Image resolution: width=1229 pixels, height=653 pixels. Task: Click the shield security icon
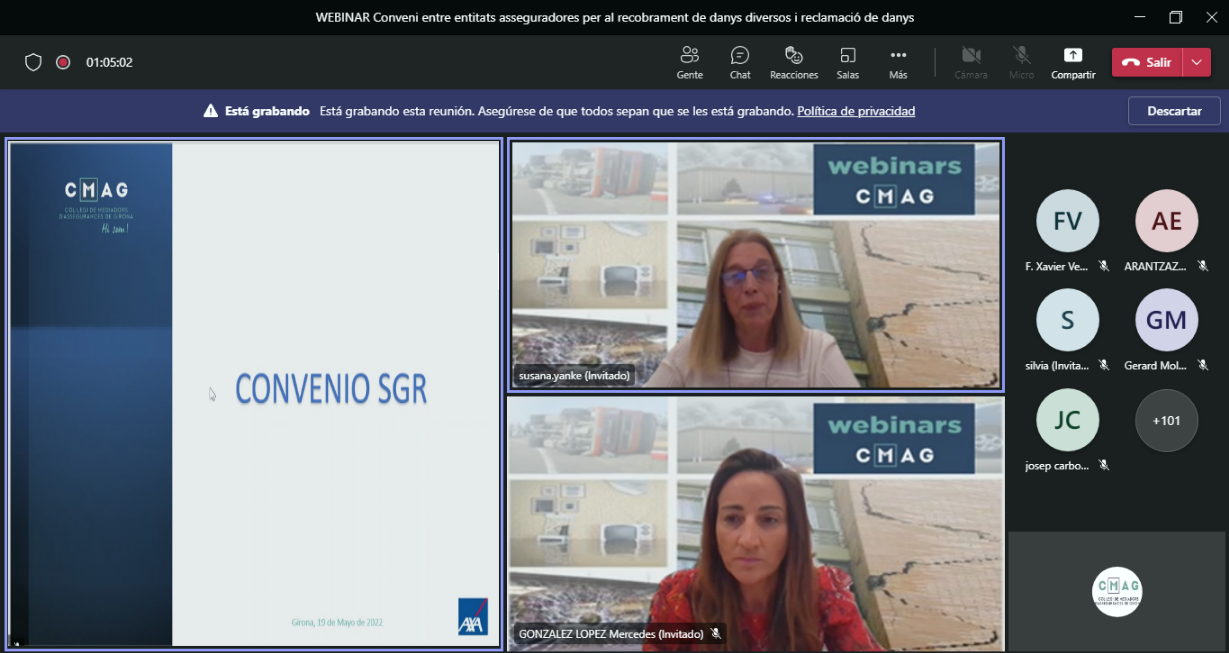tap(33, 62)
